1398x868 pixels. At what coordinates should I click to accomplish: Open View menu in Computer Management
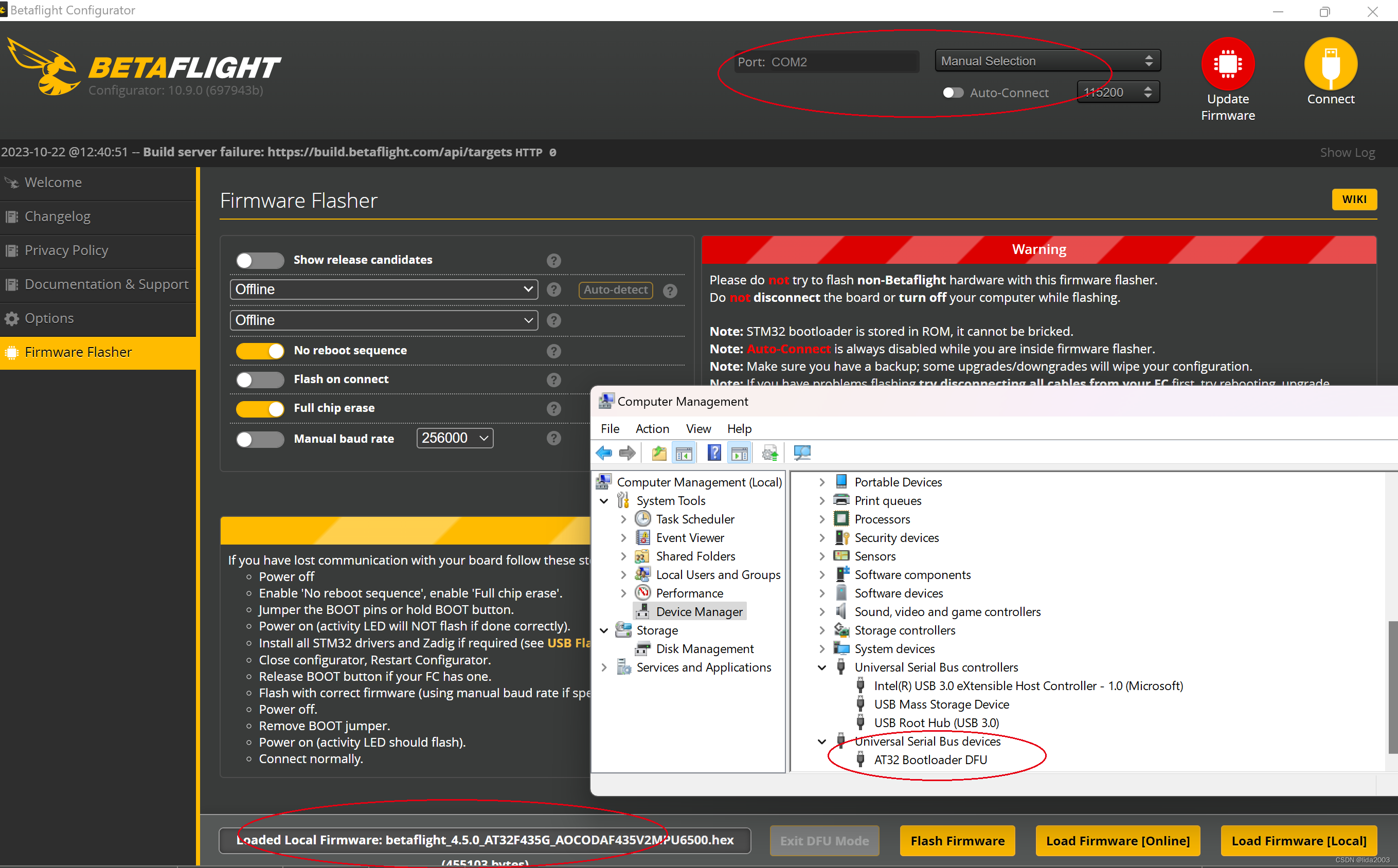698,429
